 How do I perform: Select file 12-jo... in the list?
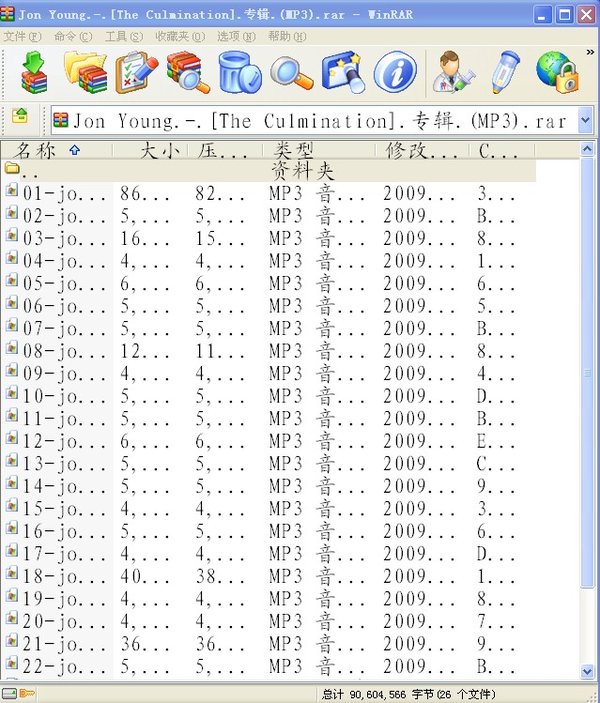(x=268, y=441)
